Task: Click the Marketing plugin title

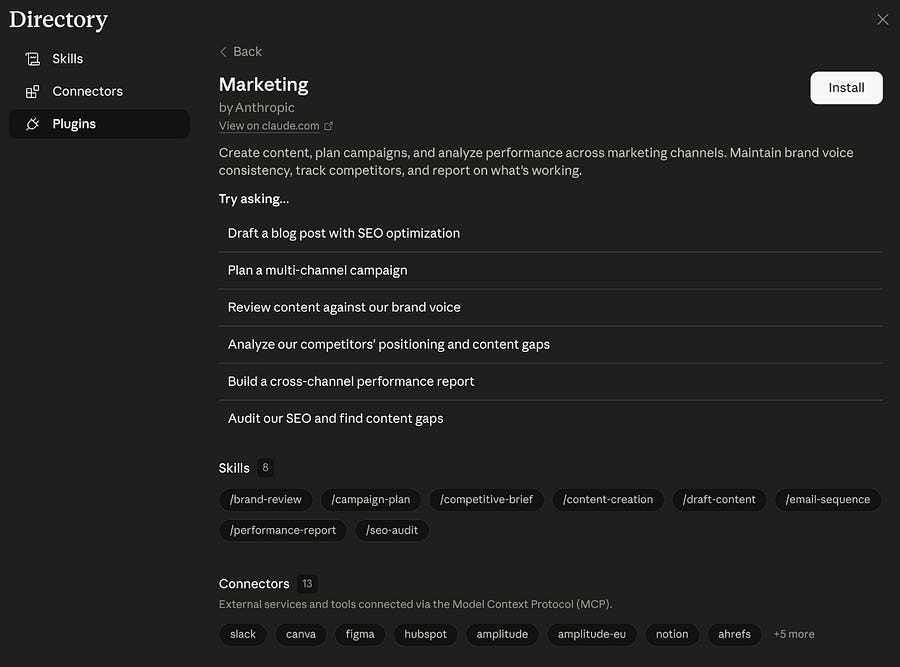Action: [263, 84]
